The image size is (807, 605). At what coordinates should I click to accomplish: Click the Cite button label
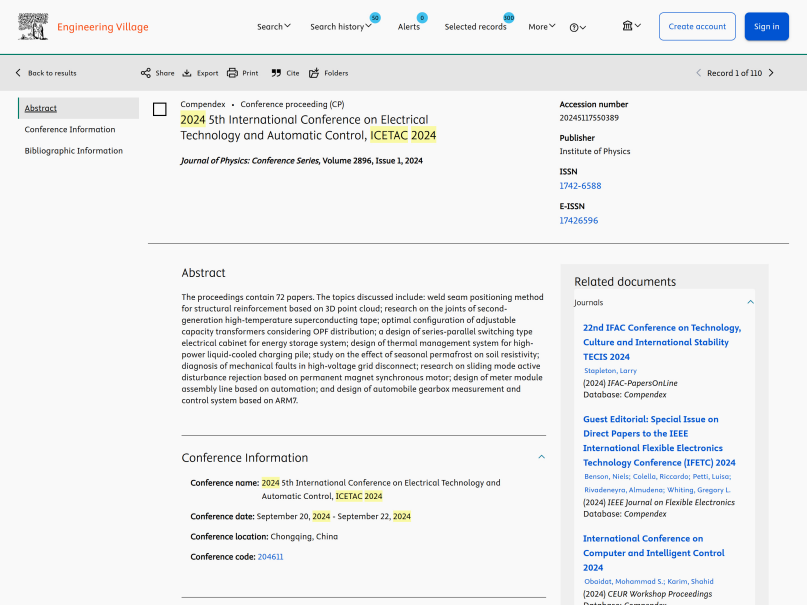pyautogui.click(x=293, y=73)
